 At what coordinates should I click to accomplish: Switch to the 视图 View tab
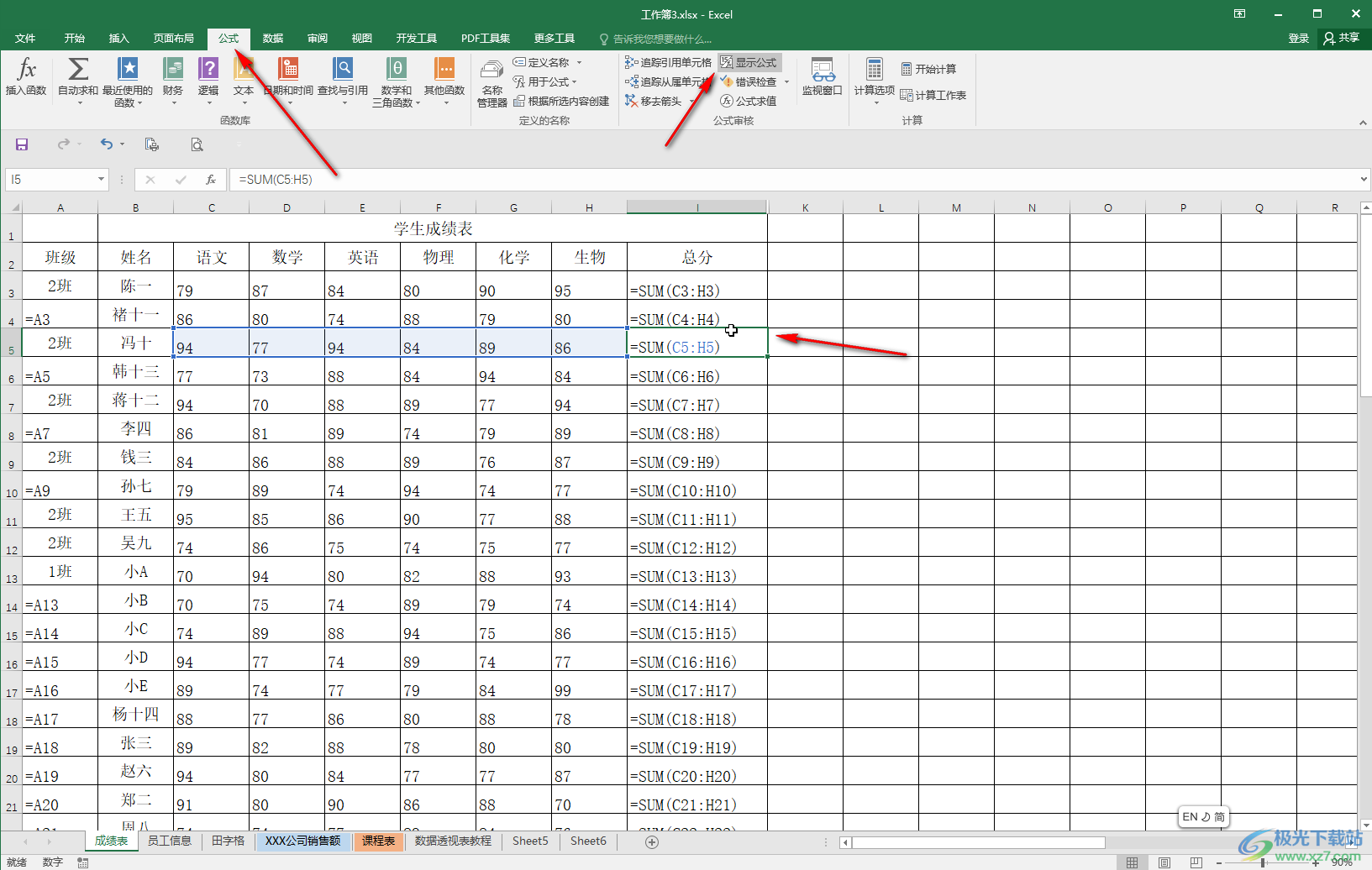[x=362, y=39]
